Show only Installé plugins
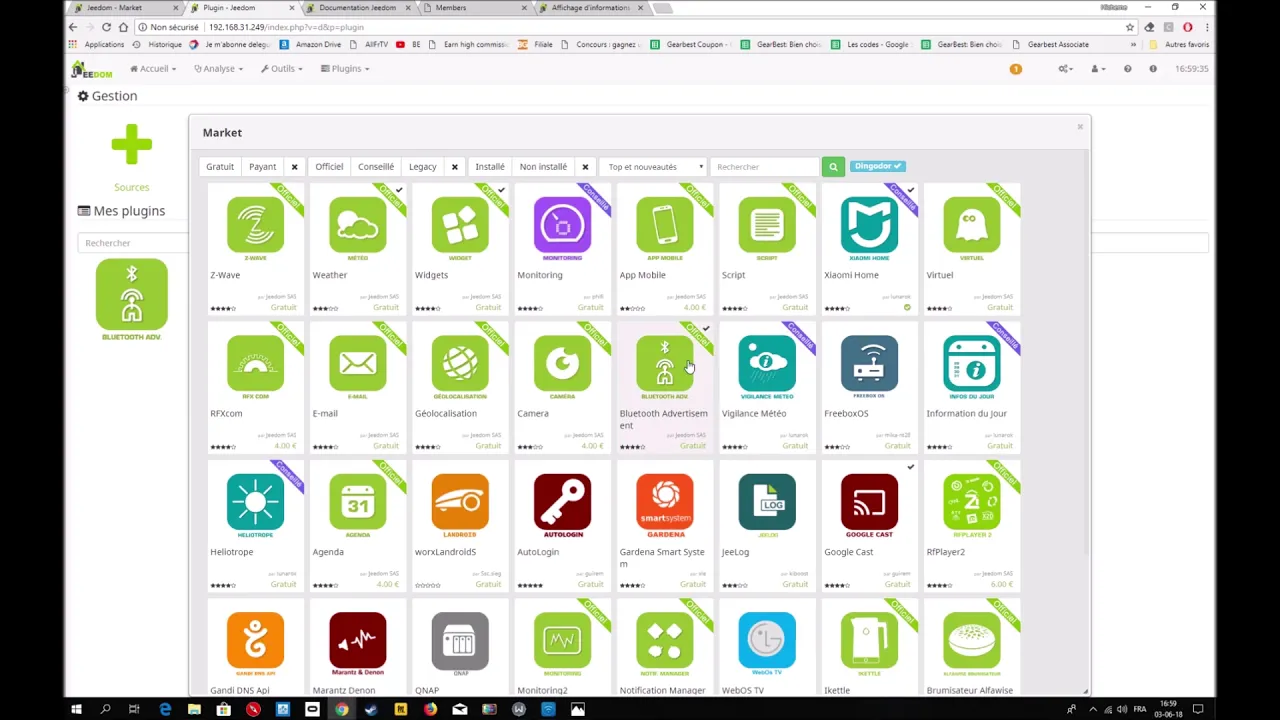The height and width of the screenshot is (720, 1280). 490,167
